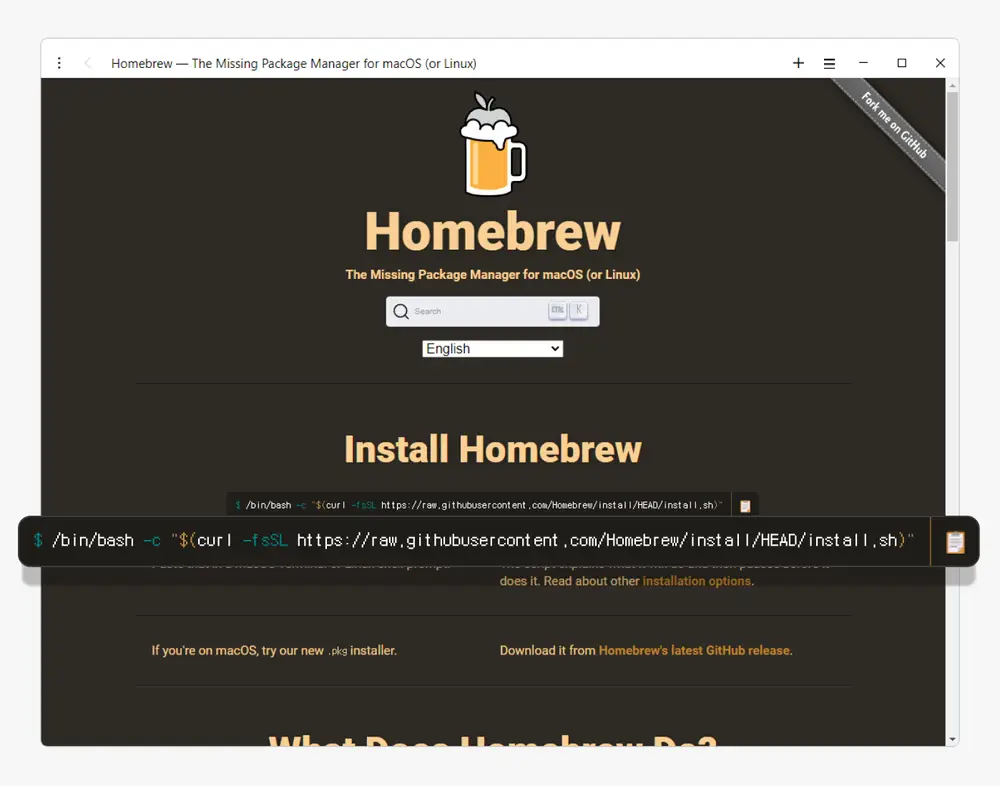Viewport: 1000px width, 786px height.
Task: Click the small install command code line
Action: click(479, 505)
